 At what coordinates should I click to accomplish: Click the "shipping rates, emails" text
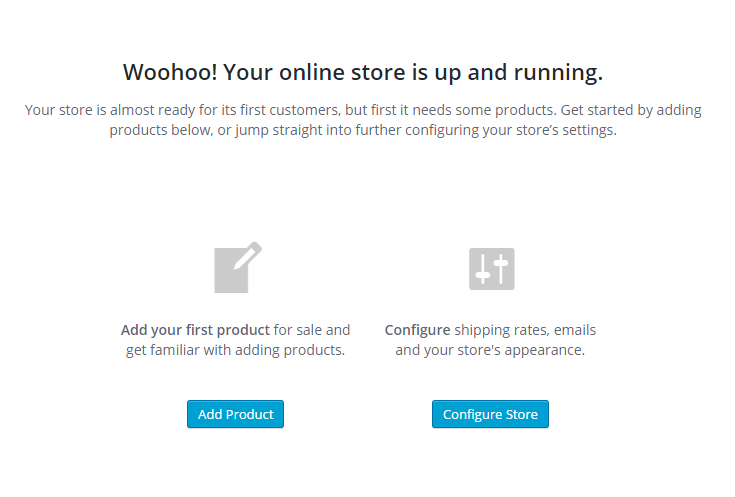(x=525, y=331)
